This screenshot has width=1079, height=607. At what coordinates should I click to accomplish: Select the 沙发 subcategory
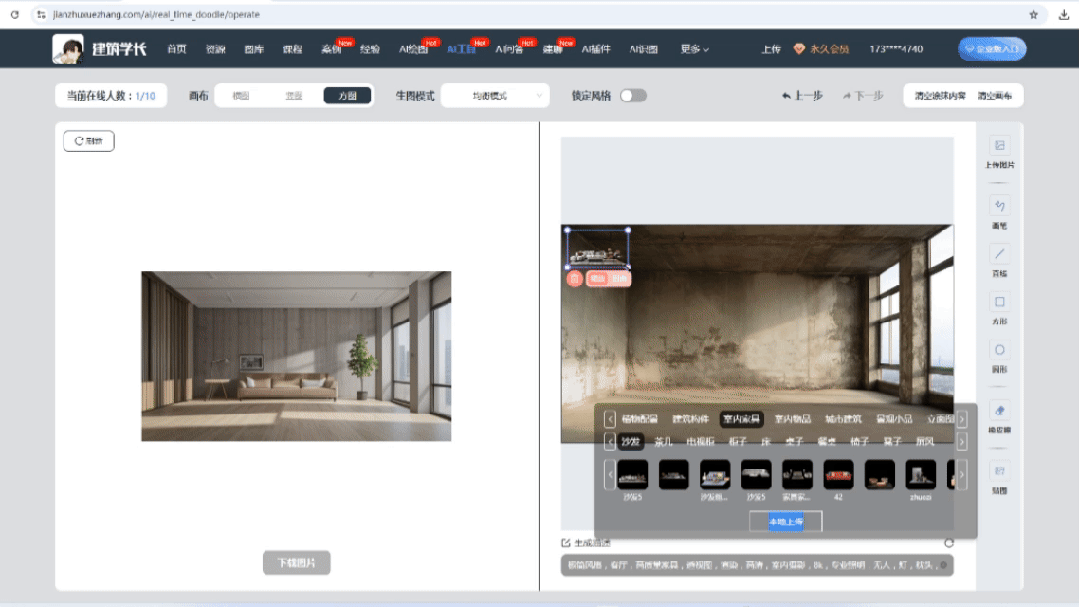(630, 441)
